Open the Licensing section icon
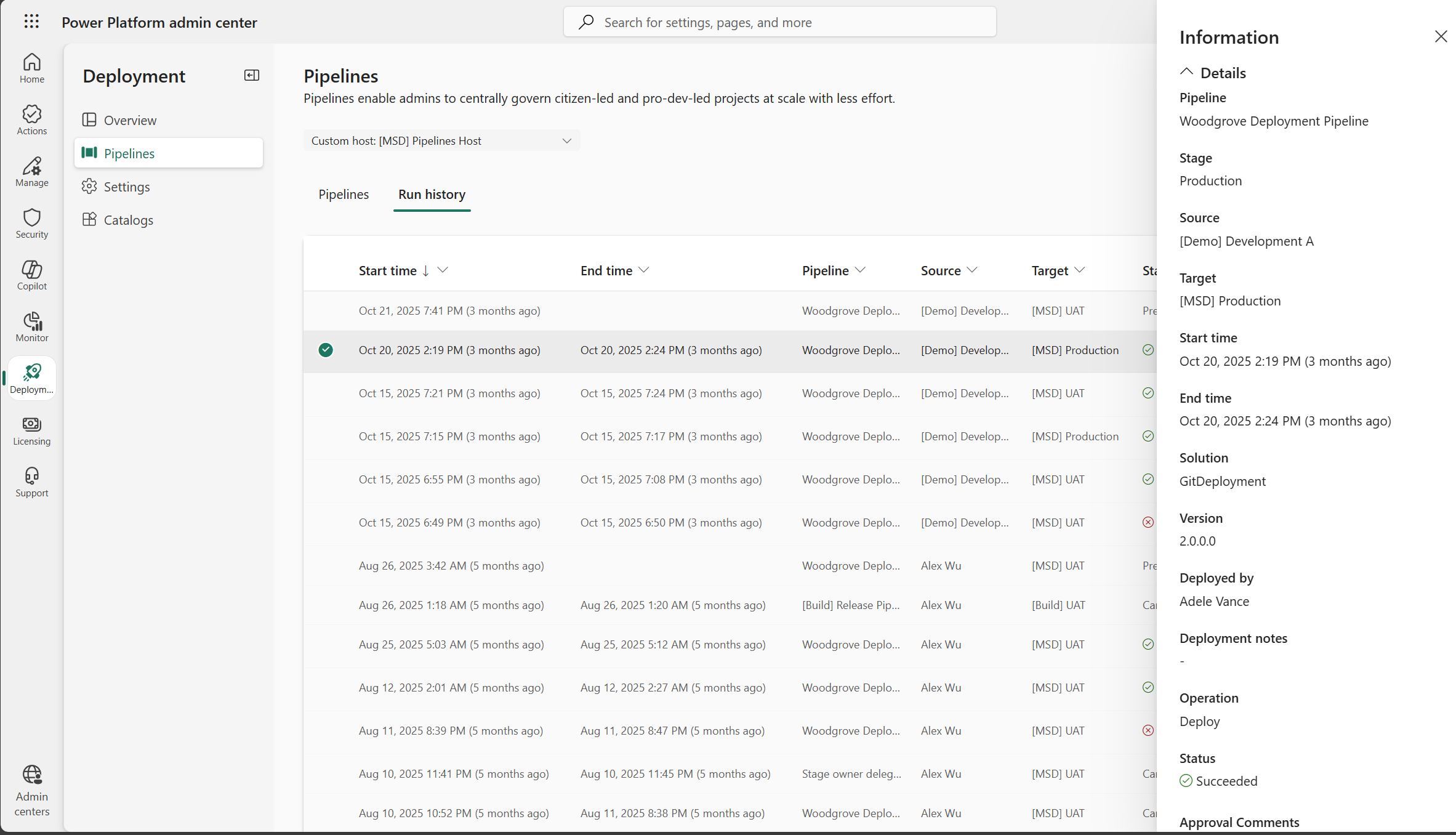1456x835 pixels. 32,430
